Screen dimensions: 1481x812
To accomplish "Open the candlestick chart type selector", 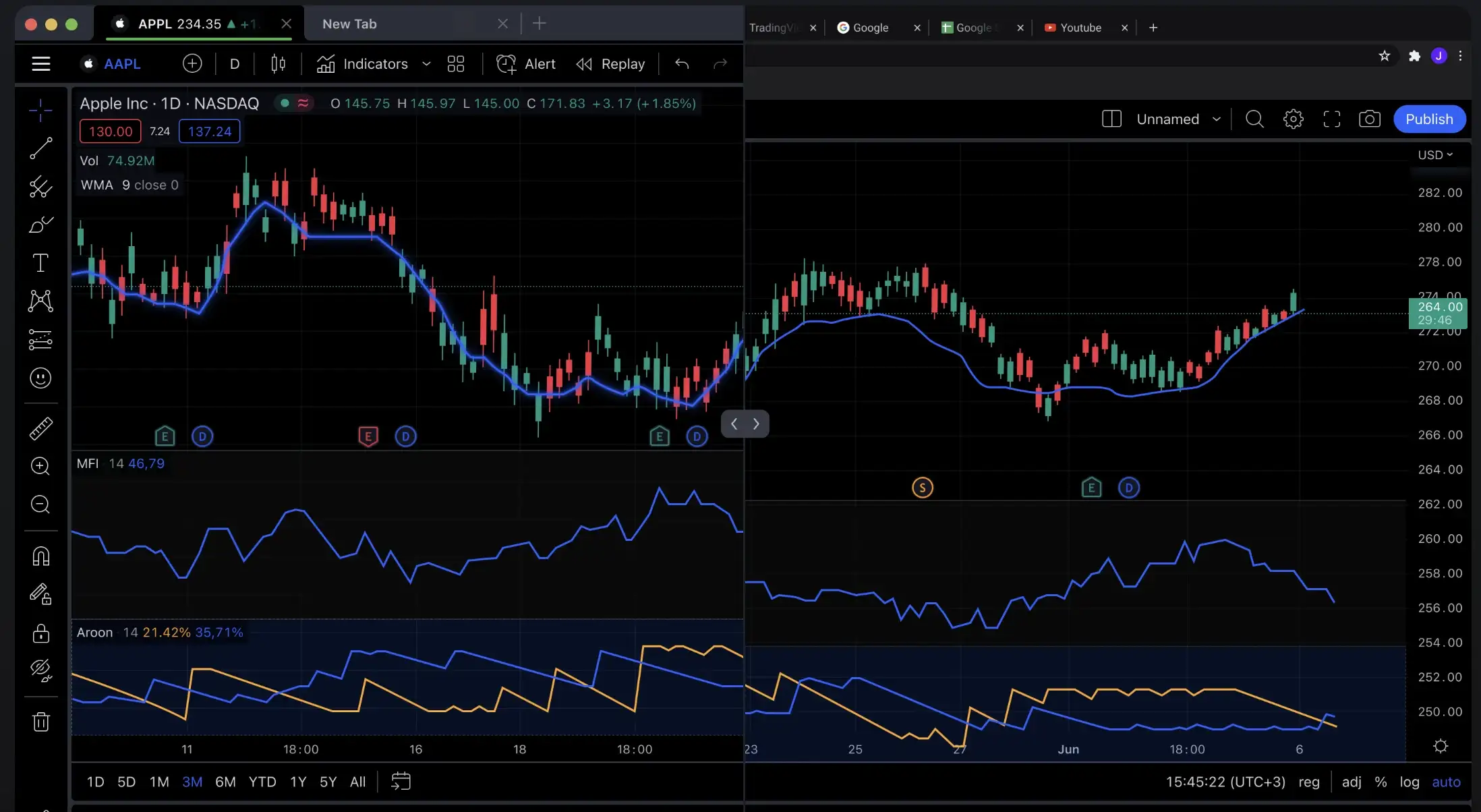I will pyautogui.click(x=278, y=63).
